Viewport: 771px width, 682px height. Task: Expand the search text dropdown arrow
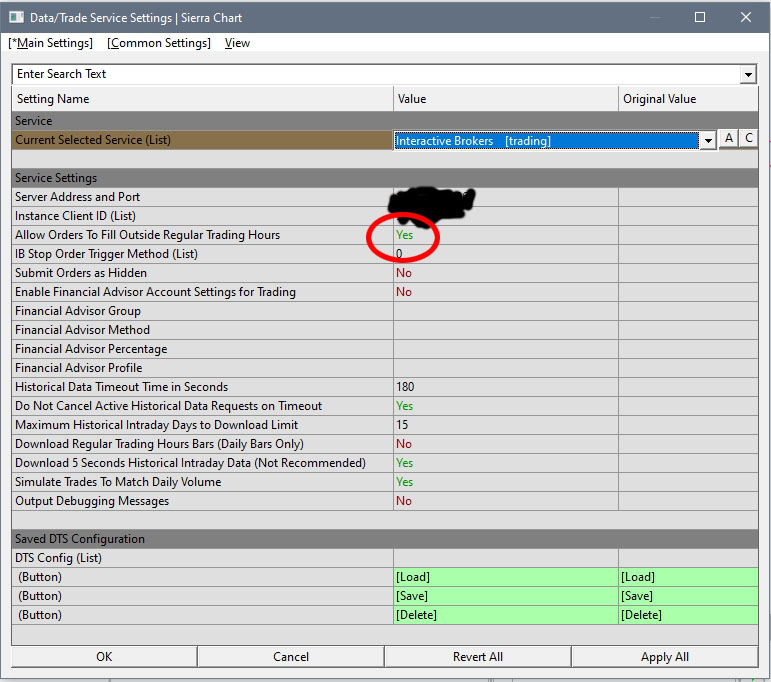[748, 75]
